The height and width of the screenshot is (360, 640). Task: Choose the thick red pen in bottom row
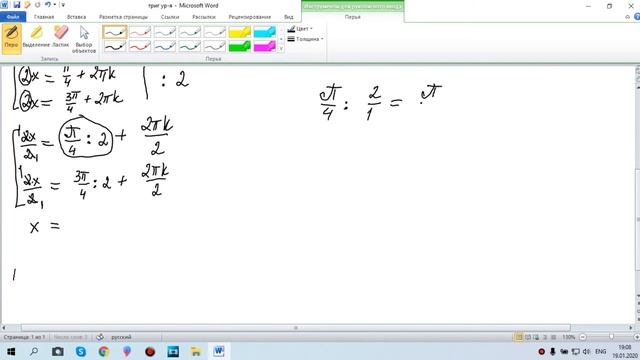coord(140,46)
